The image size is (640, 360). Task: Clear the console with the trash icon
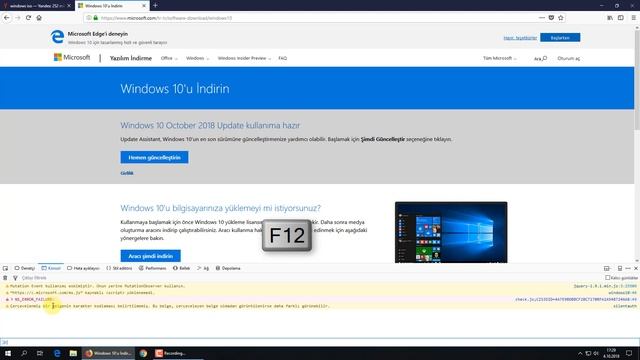[5, 278]
